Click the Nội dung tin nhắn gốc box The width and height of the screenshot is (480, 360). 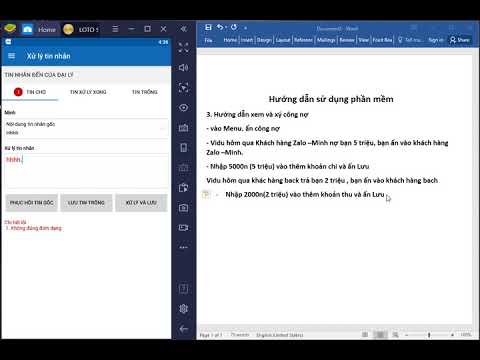[x=86, y=128]
